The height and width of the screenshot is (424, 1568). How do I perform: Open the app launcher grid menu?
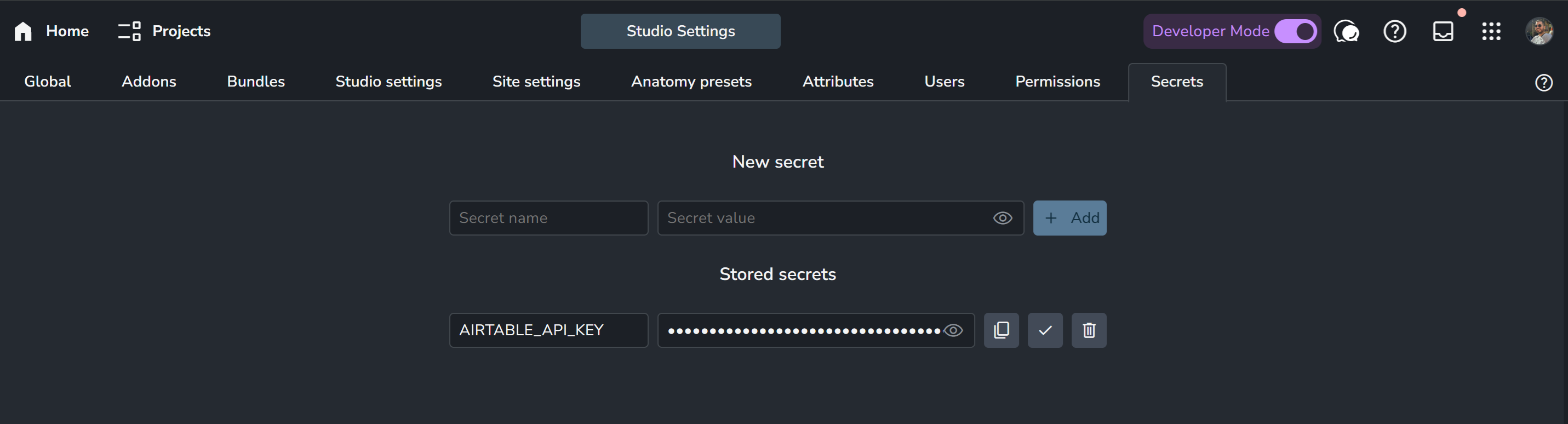pyautogui.click(x=1491, y=31)
